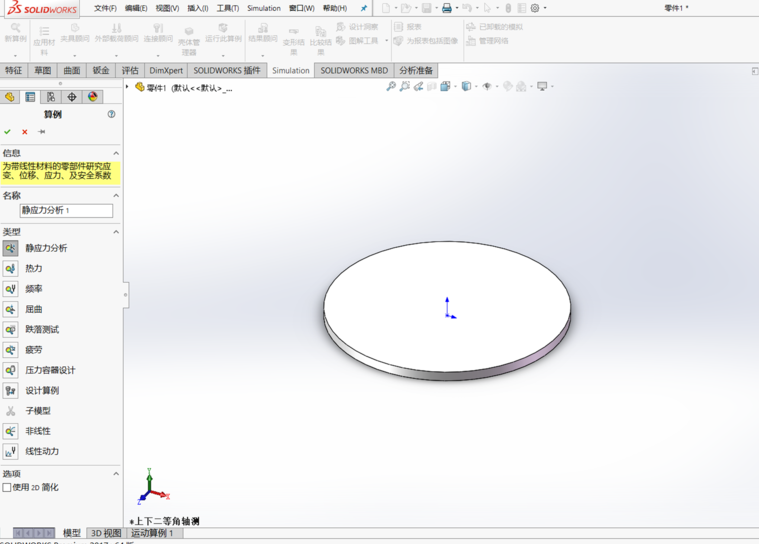Open the 工具(T) menu
759x544 pixels.
coord(228,8)
